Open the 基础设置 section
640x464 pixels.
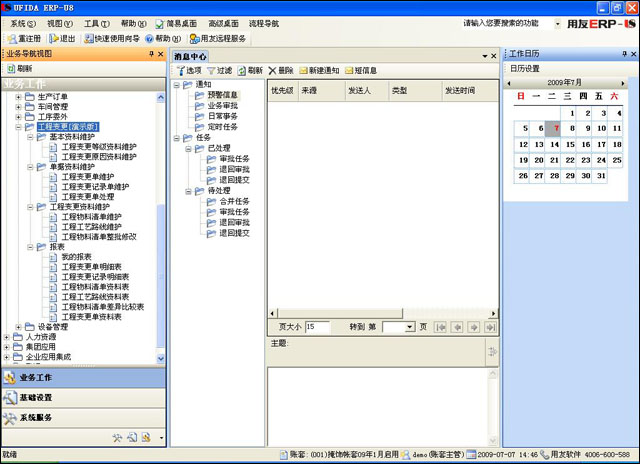[84, 397]
